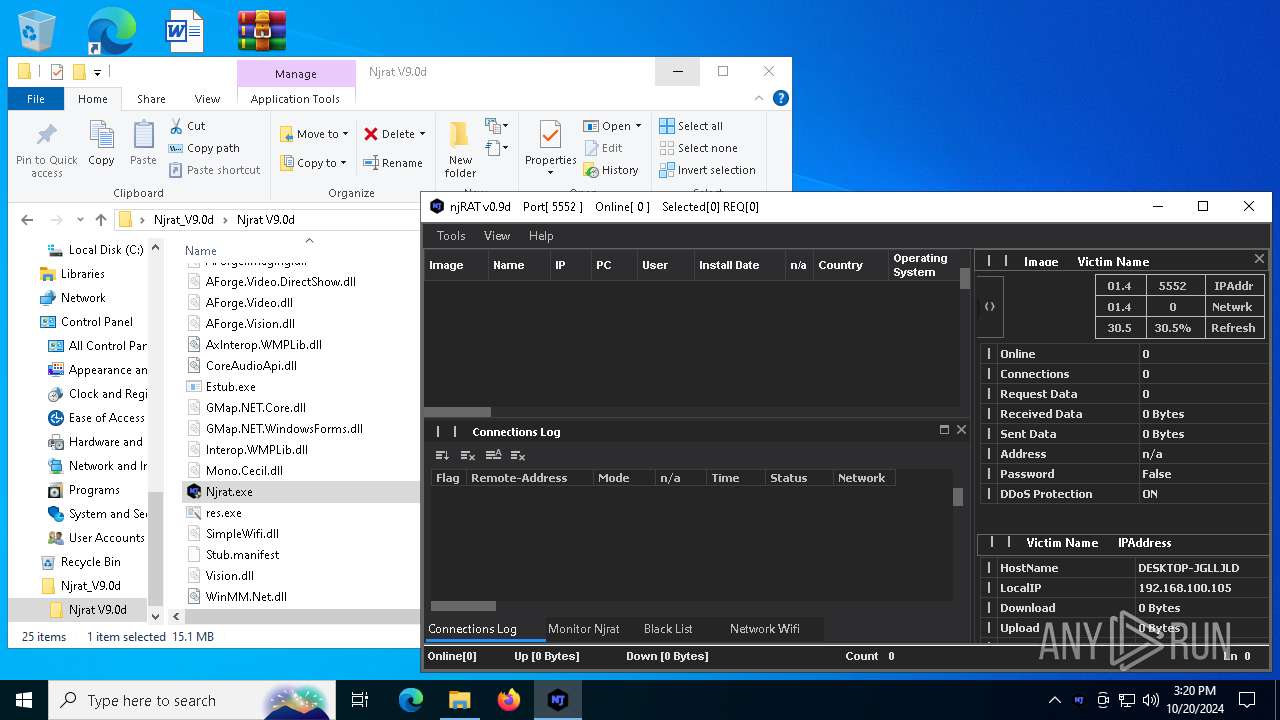The image size is (1280, 720).
Task: Click Select none in the ribbon
Action: coord(697,148)
